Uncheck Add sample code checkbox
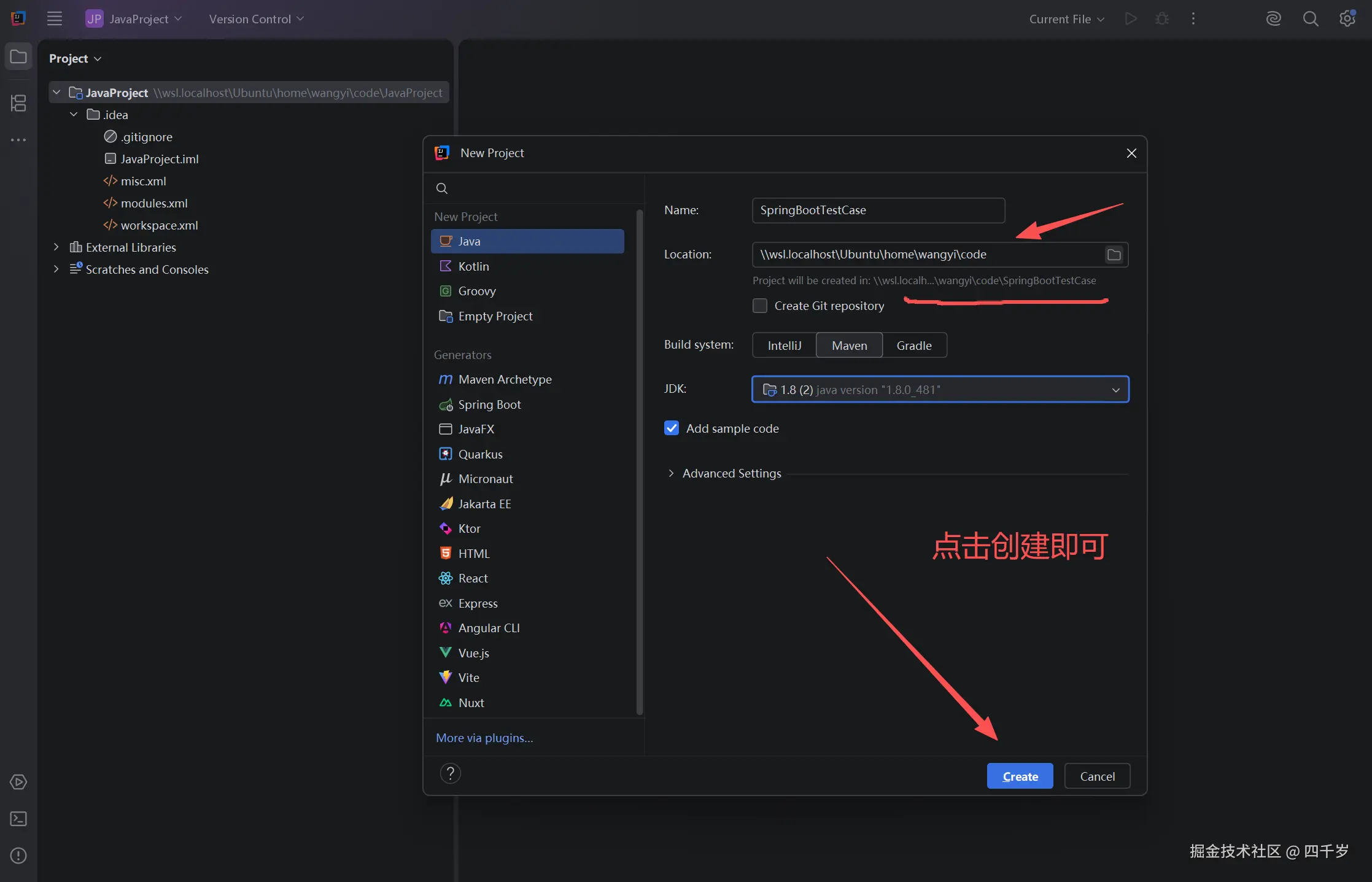This screenshot has width=1372, height=882. point(672,428)
